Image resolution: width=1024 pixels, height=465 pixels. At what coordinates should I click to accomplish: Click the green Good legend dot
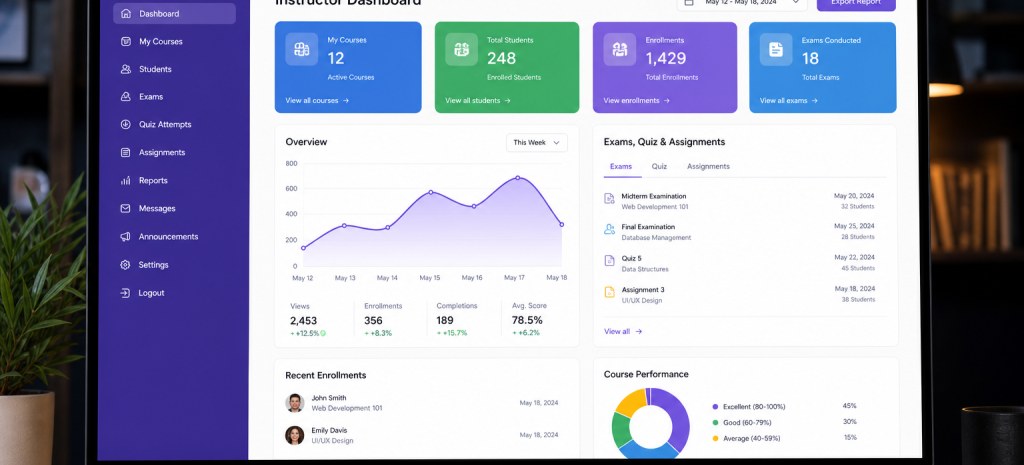tap(715, 423)
